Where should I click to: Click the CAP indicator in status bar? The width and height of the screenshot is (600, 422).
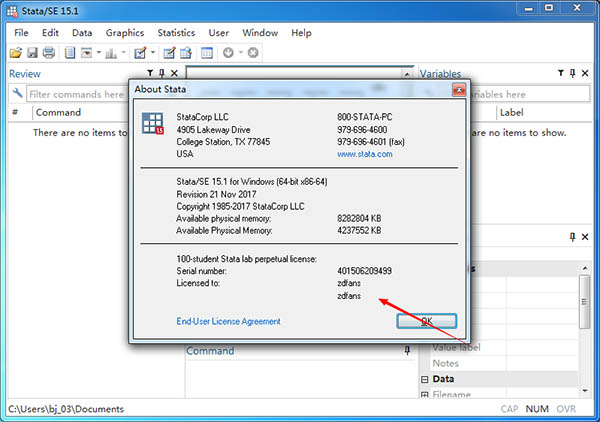pos(509,409)
